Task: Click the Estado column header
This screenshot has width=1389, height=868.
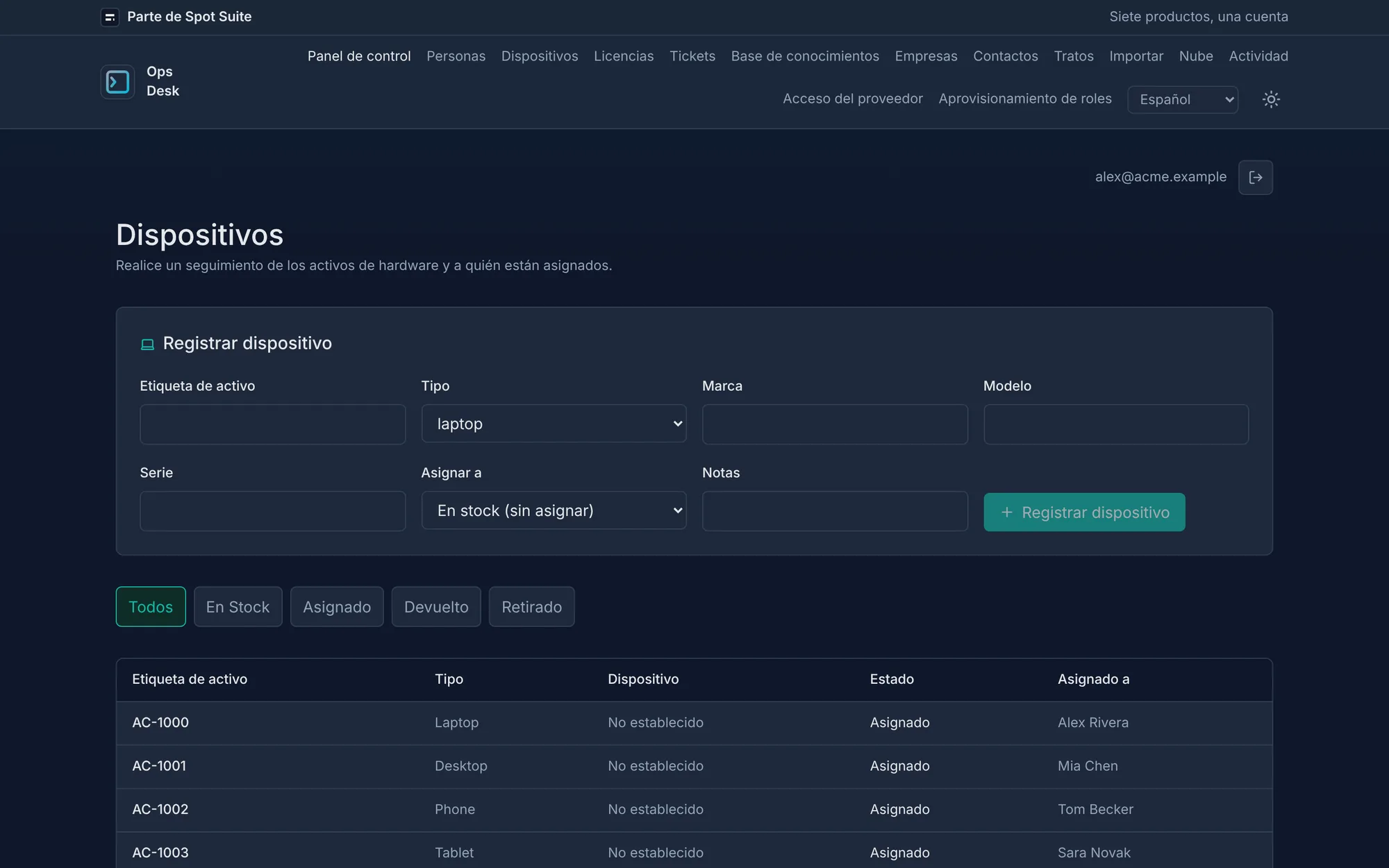Action: pos(892,679)
